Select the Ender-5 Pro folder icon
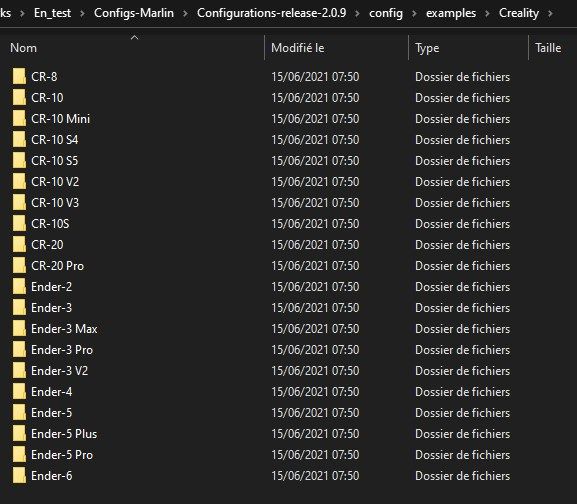Image resolution: width=577 pixels, height=504 pixels. point(19,454)
